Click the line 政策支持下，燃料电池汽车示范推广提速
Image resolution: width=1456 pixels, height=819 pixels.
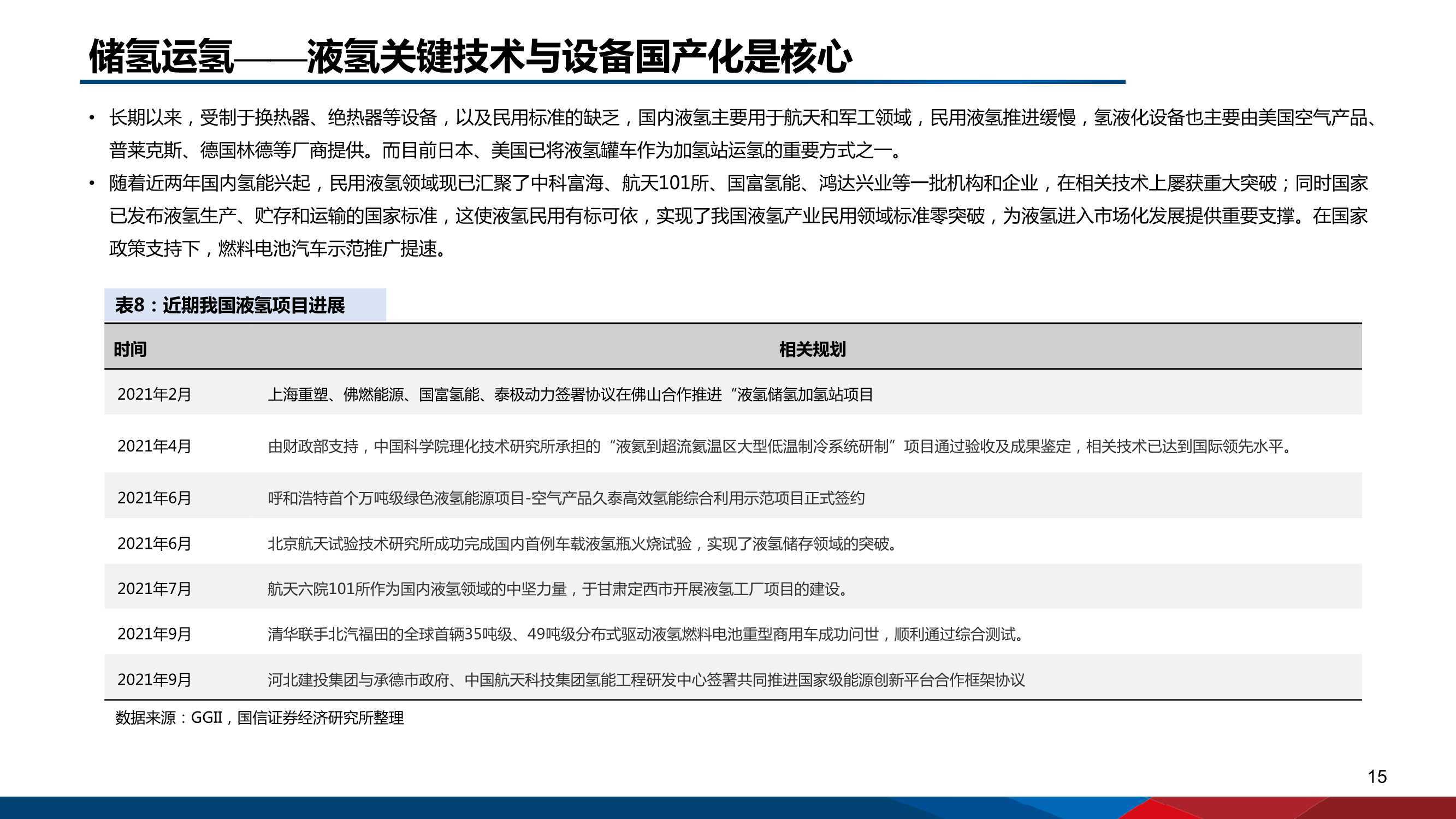(279, 248)
